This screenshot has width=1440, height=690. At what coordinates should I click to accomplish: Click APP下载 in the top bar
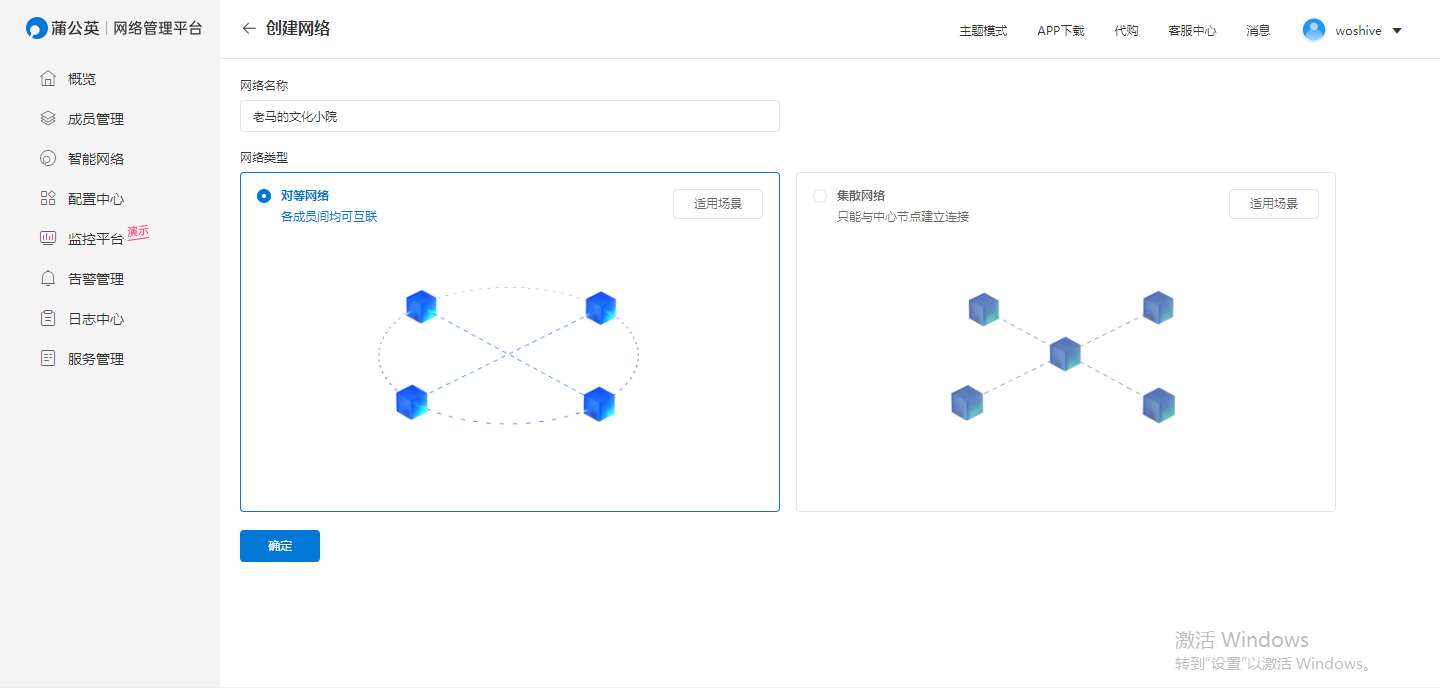tap(1060, 31)
